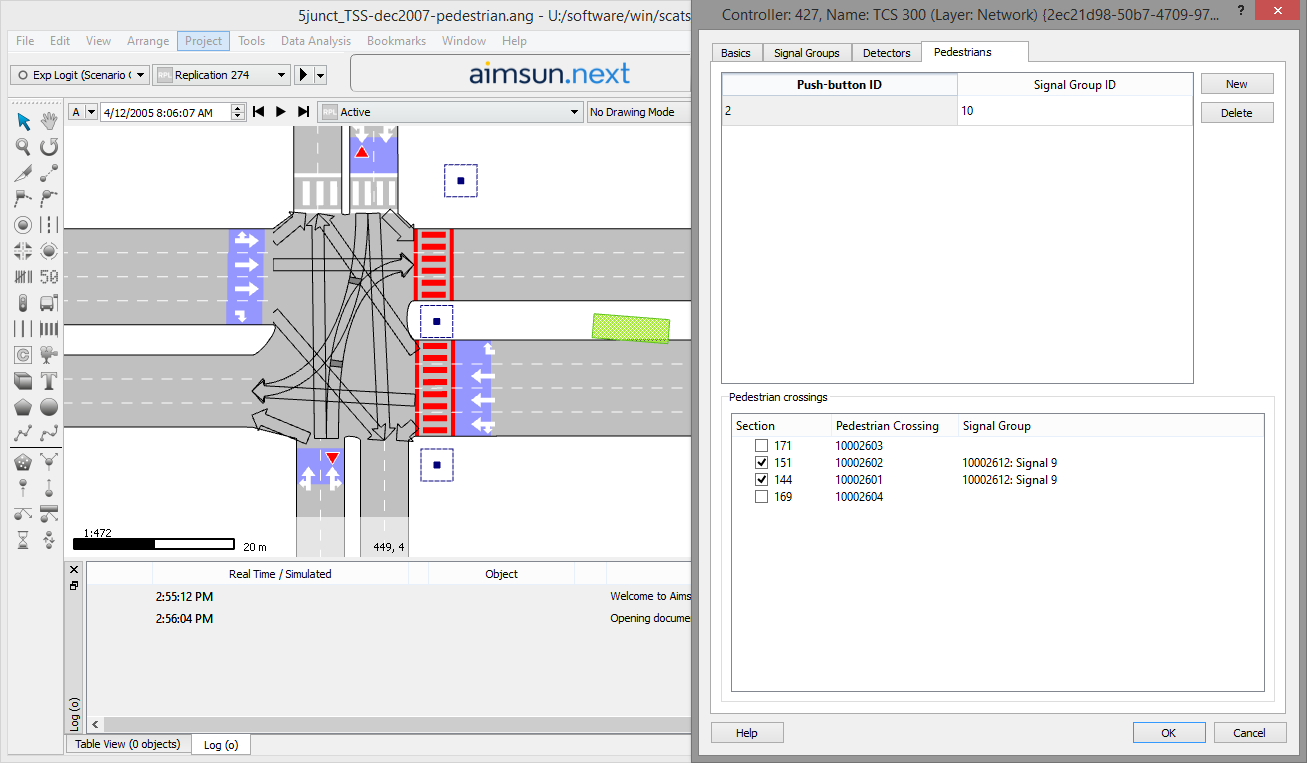1307x763 pixels.
Task: Select the bus stop creation tool
Action: 47,302
